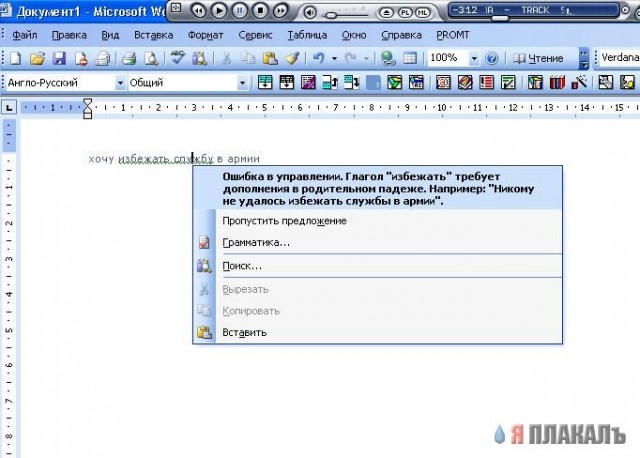Click the Cut scissors icon in the toolbar
Screen dimensions: 640x458
pyautogui.click(x=226, y=58)
